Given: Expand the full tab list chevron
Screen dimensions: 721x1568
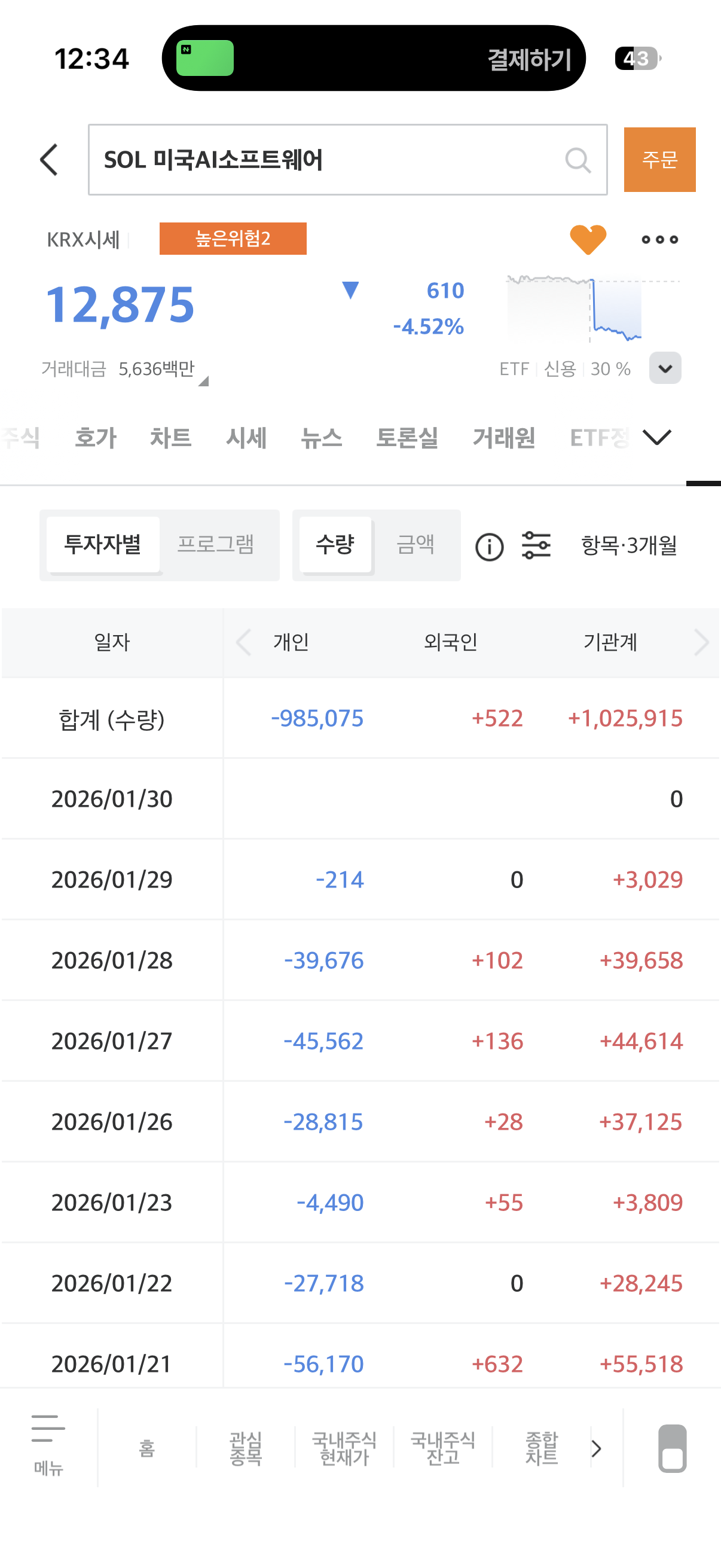Looking at the screenshot, I should pos(657,437).
